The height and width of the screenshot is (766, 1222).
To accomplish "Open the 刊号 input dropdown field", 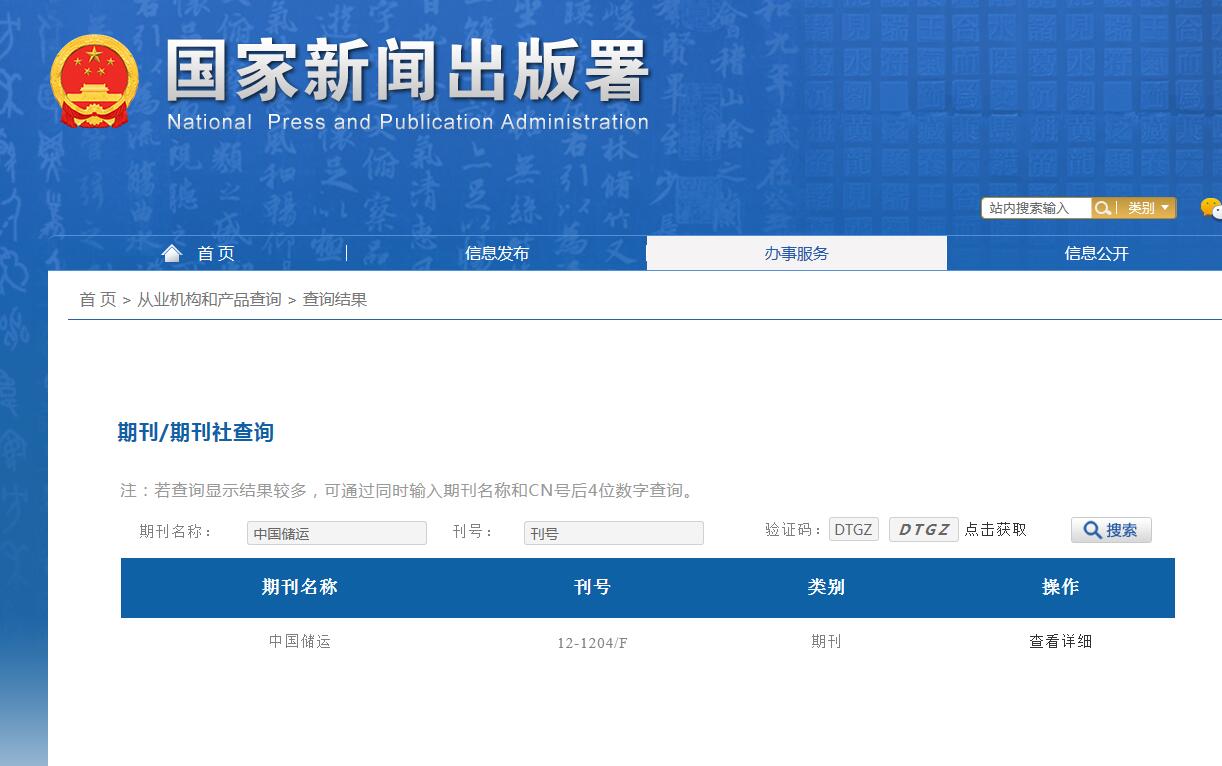I will [613, 532].
